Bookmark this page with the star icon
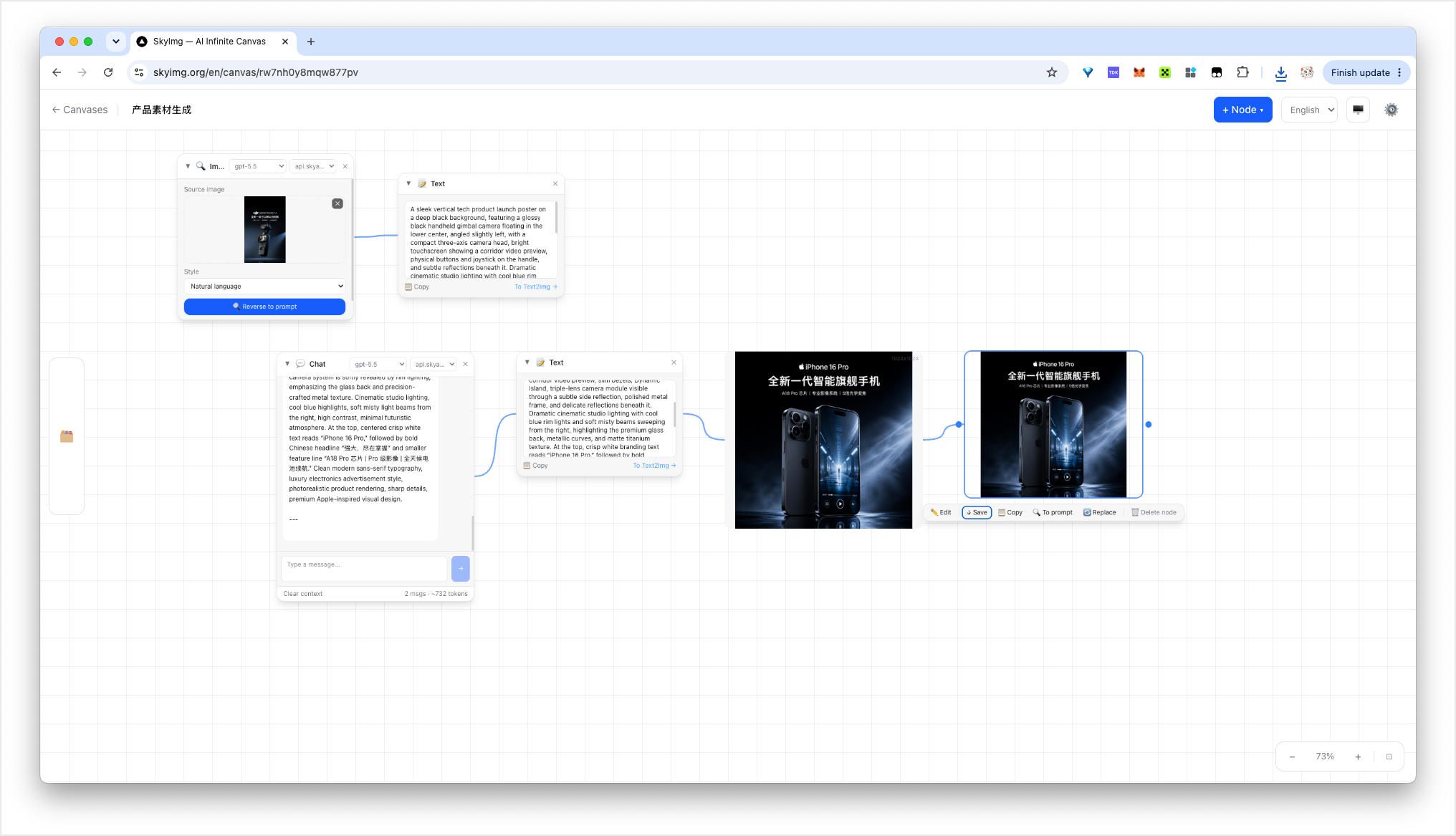 click(x=1052, y=72)
